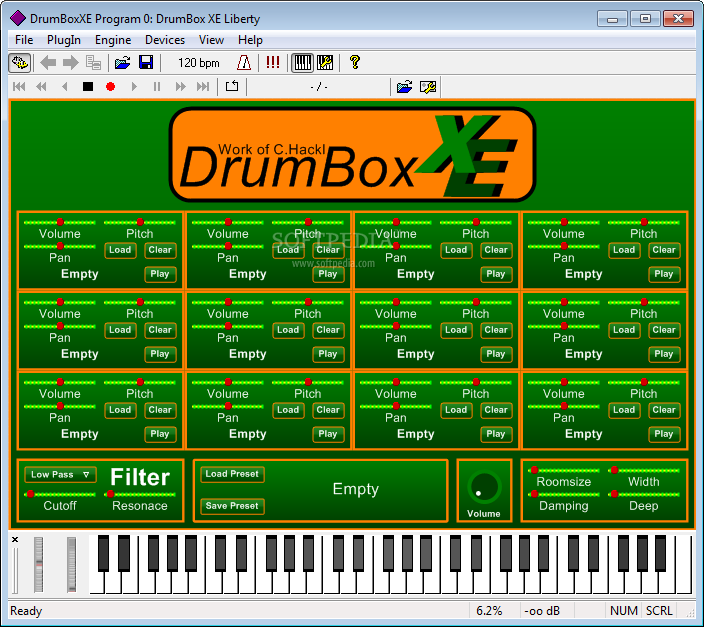Open MIDI file with transport bar folder icon
The width and height of the screenshot is (704, 627).
(x=405, y=86)
